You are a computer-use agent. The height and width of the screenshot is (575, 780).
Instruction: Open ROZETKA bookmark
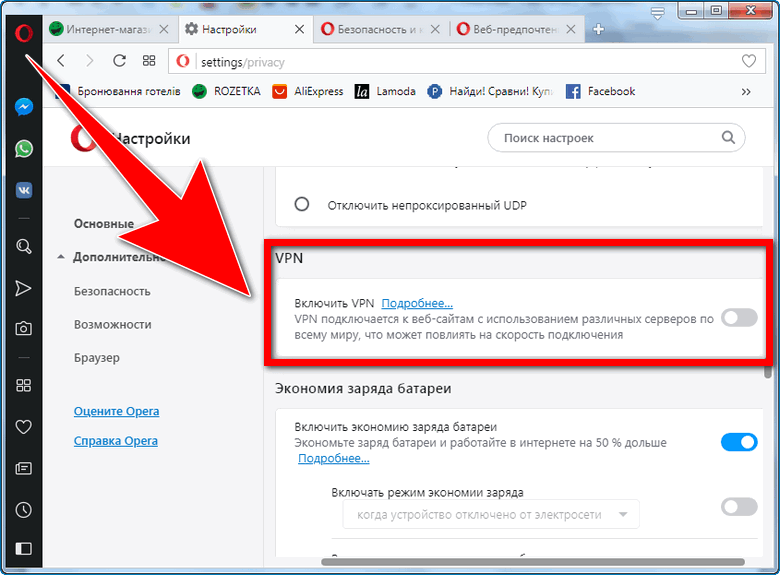pos(226,91)
